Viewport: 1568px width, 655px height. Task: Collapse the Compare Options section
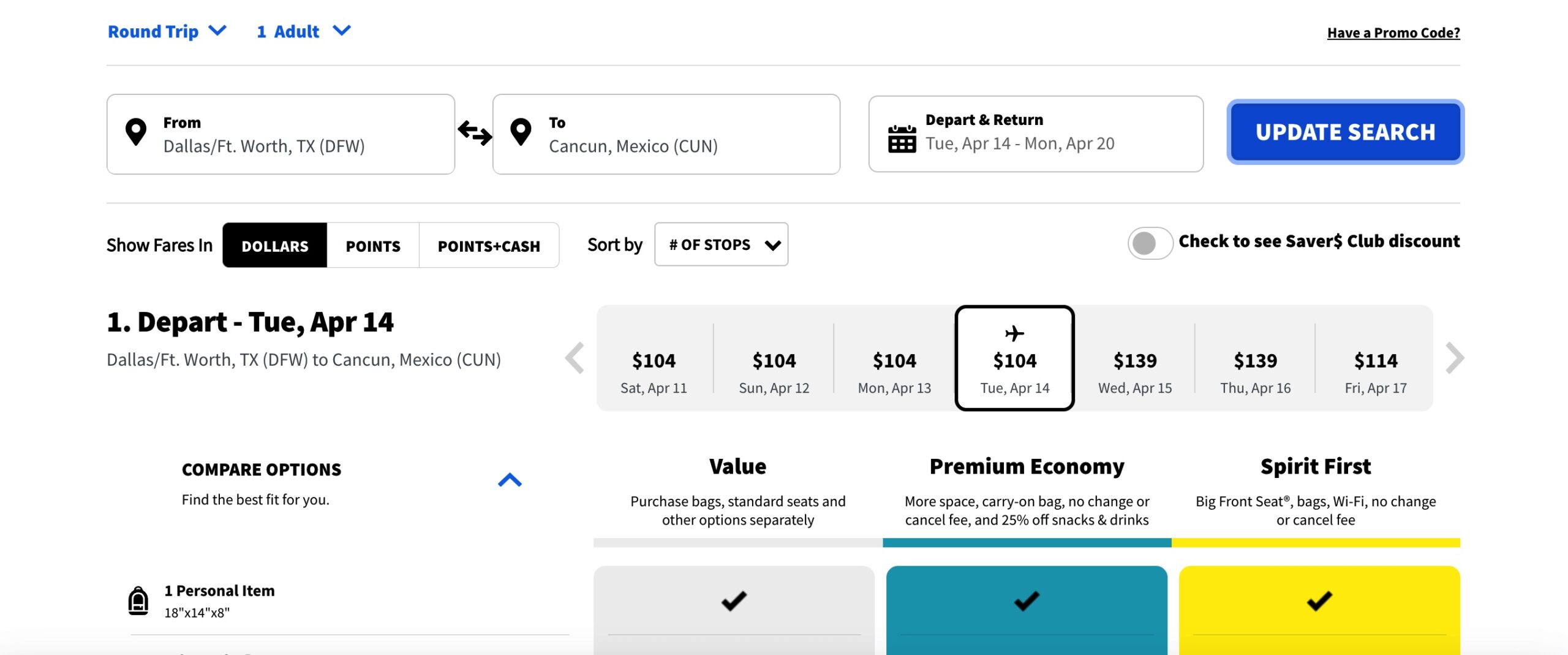point(510,479)
